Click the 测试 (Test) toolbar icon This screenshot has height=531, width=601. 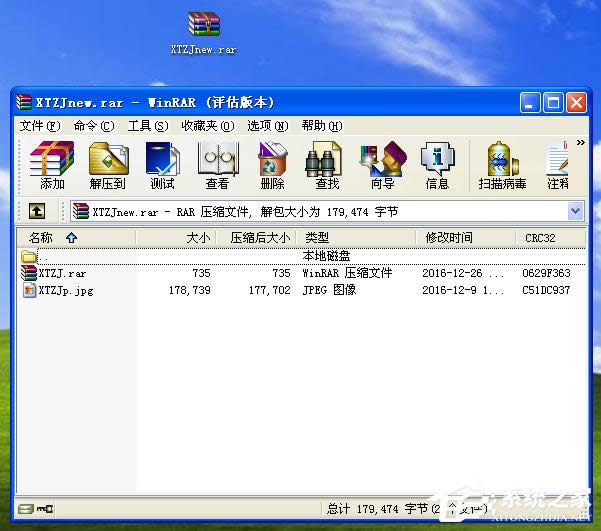tap(162, 165)
